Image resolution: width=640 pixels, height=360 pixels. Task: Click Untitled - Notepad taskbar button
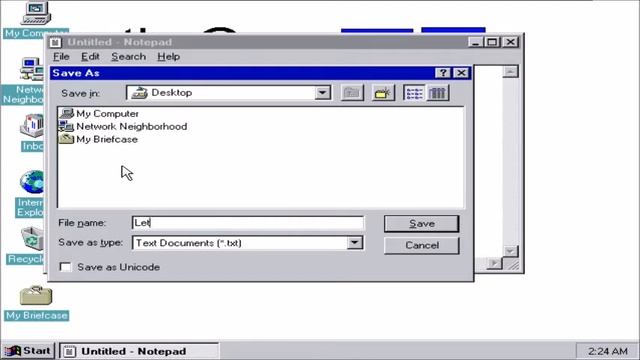[x=139, y=351]
